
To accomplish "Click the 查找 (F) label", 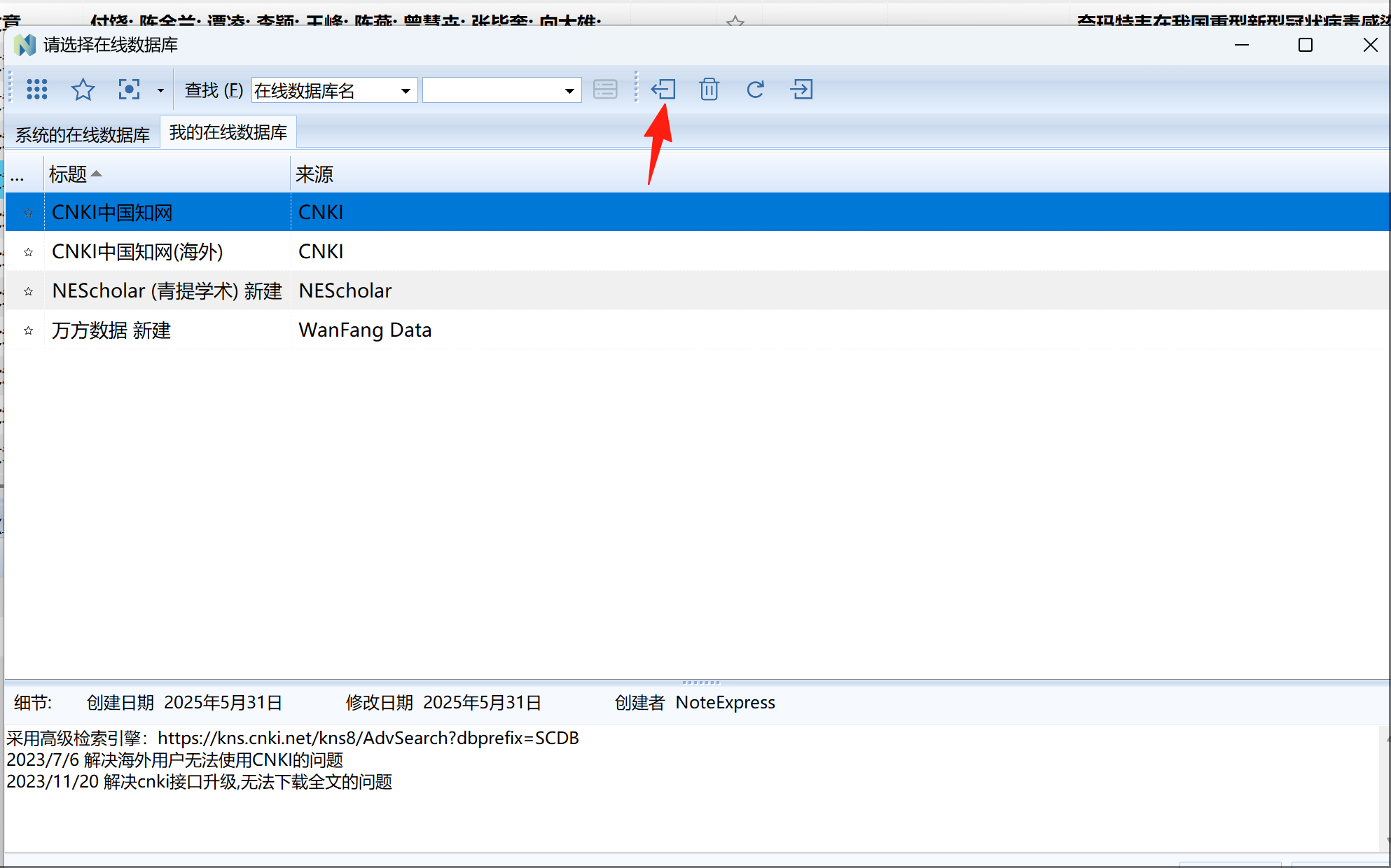I will tap(214, 90).
